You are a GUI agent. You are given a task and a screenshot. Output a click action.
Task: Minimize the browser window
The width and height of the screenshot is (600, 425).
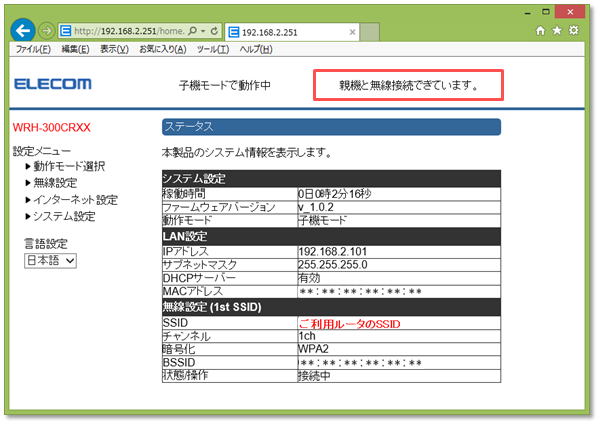click(528, 13)
